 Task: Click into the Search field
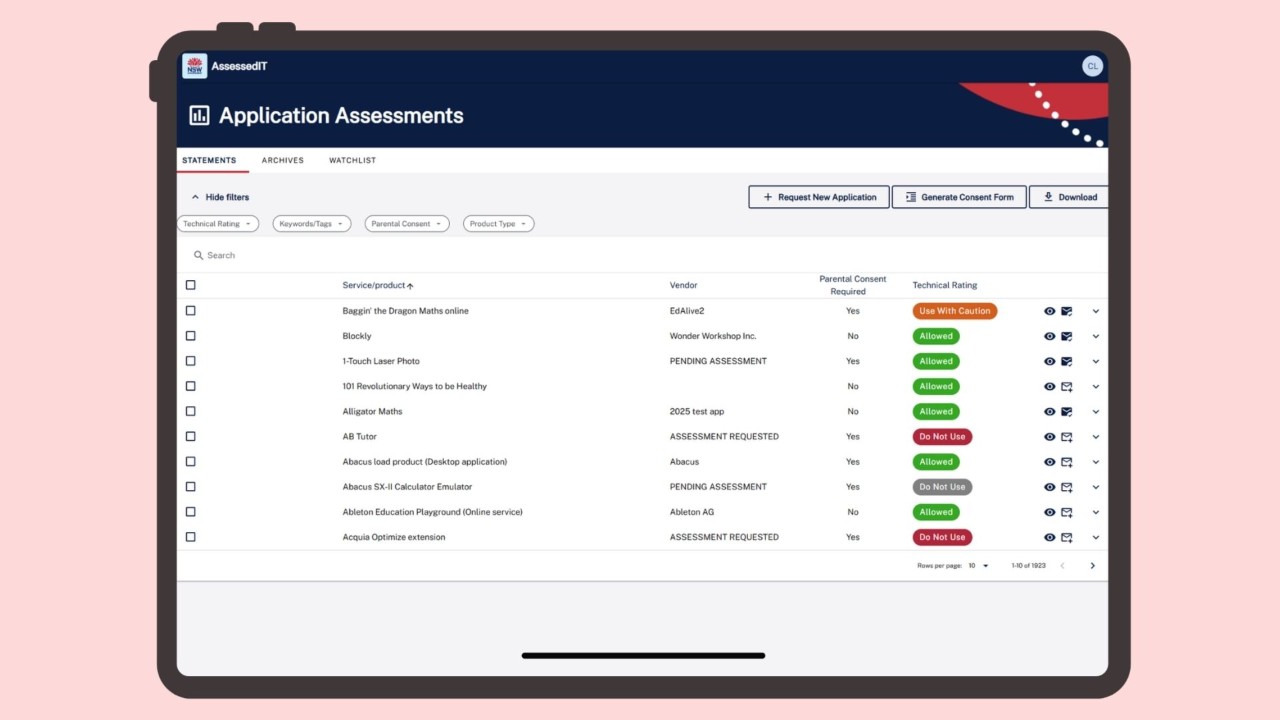point(642,255)
